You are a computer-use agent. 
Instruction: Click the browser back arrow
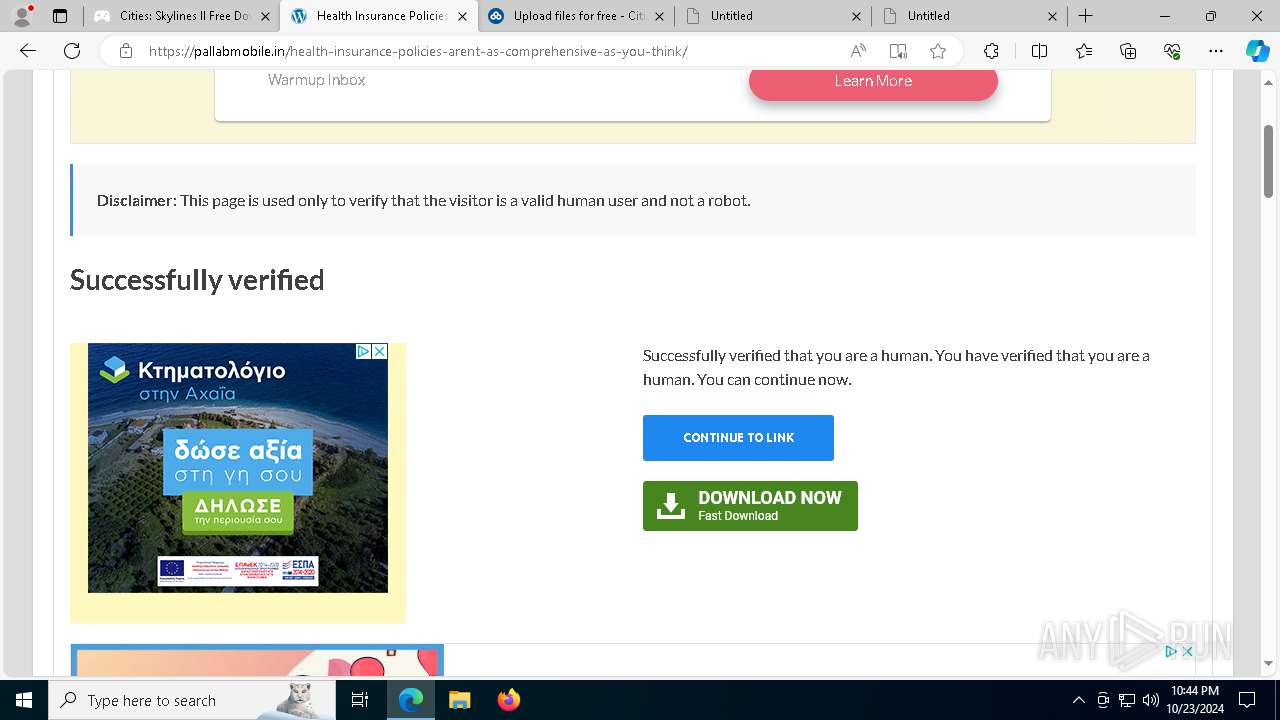pos(28,51)
